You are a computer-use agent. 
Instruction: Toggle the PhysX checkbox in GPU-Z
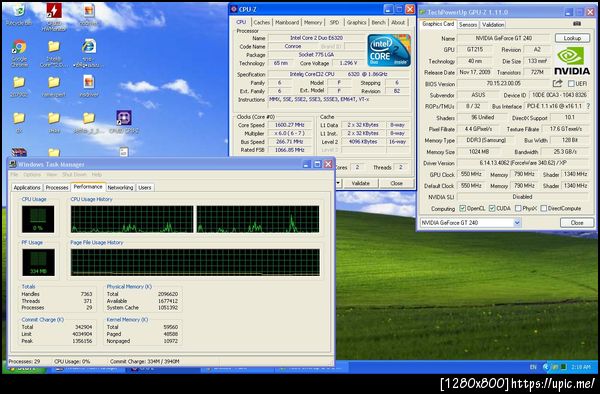click(518, 208)
